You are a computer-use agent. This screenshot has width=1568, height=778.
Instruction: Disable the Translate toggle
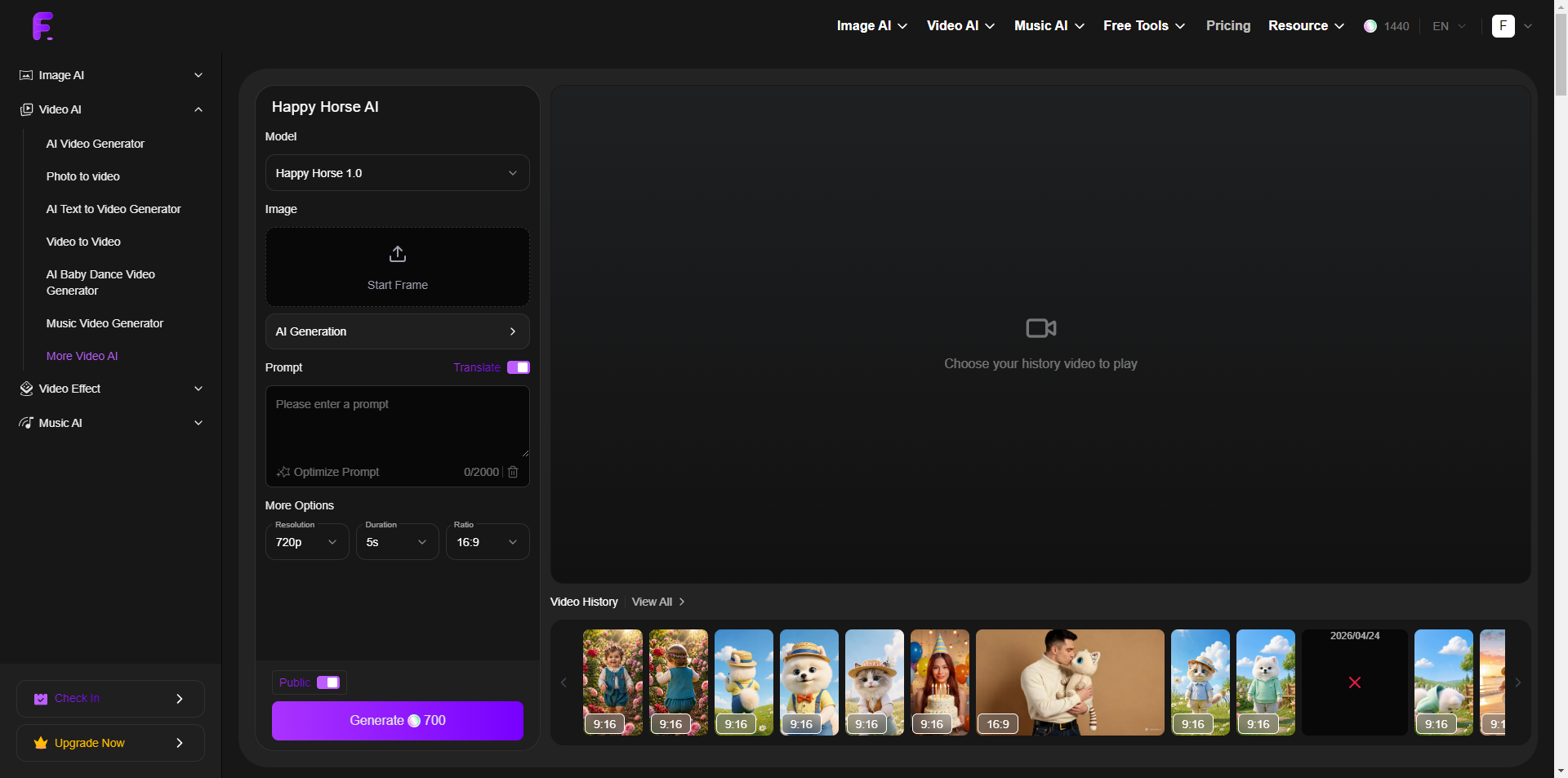519,367
